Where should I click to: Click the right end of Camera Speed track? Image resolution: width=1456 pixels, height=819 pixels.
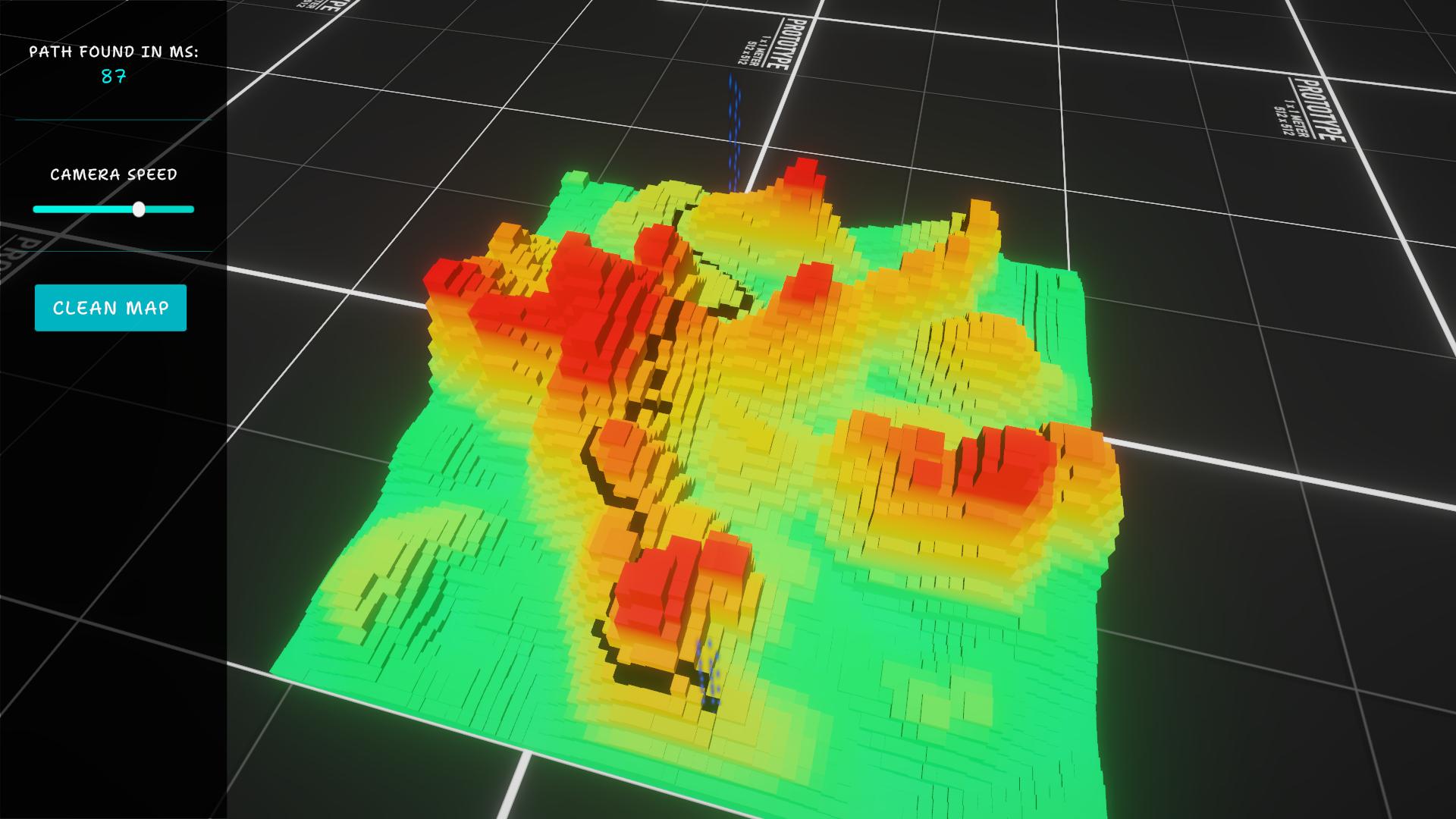191,209
